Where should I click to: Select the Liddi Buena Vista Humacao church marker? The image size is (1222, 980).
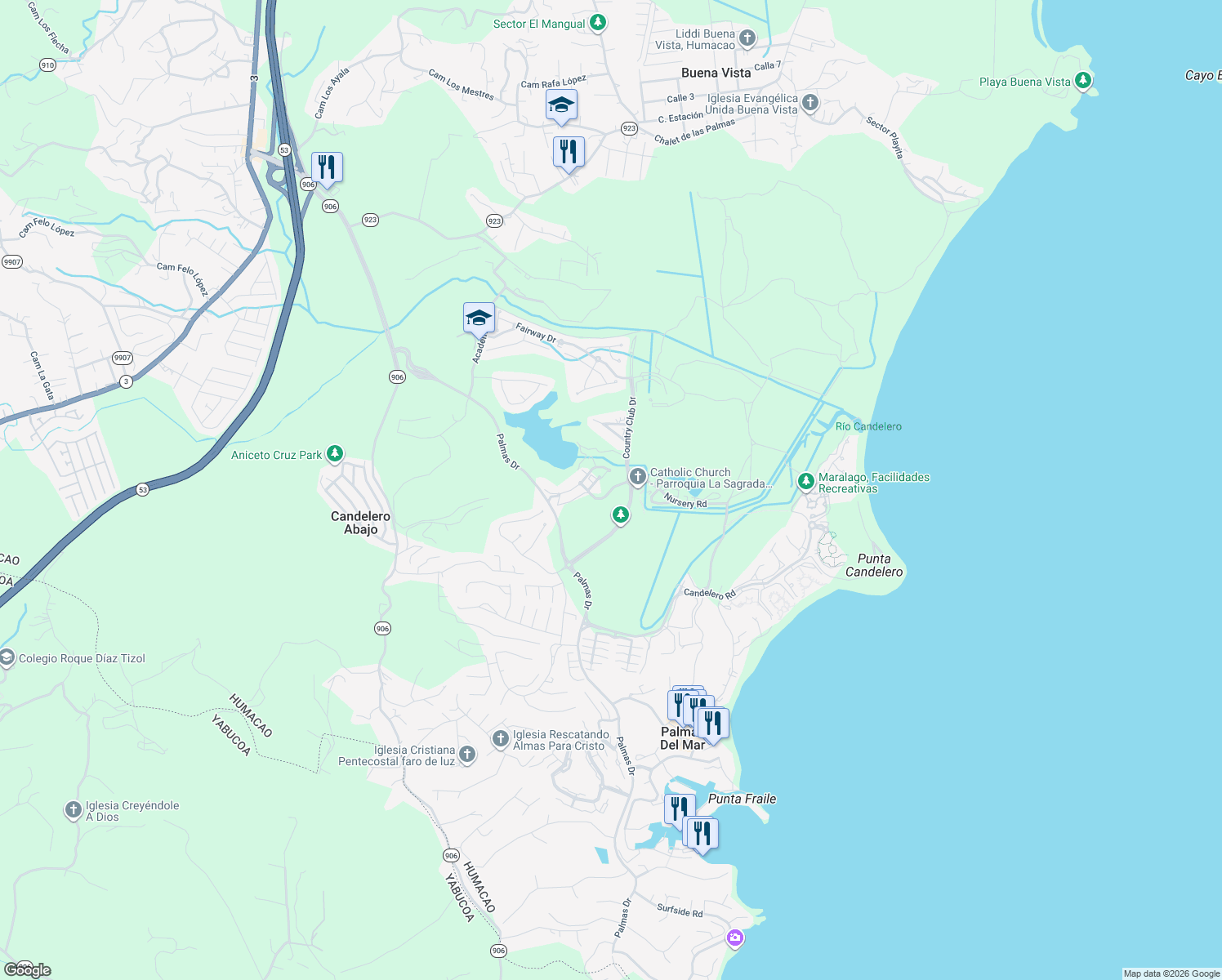pos(746,37)
